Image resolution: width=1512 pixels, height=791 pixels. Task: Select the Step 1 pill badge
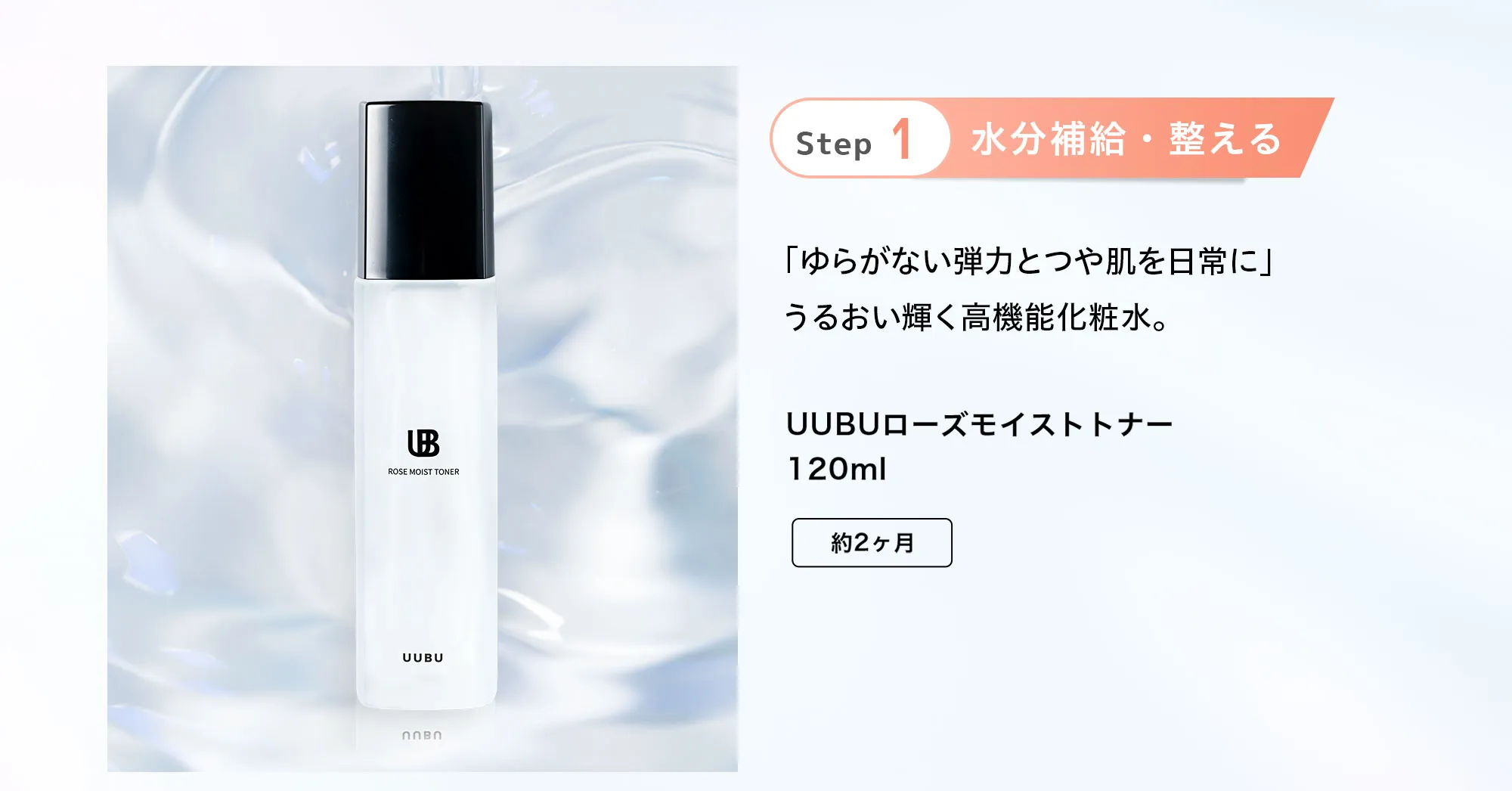click(x=860, y=139)
